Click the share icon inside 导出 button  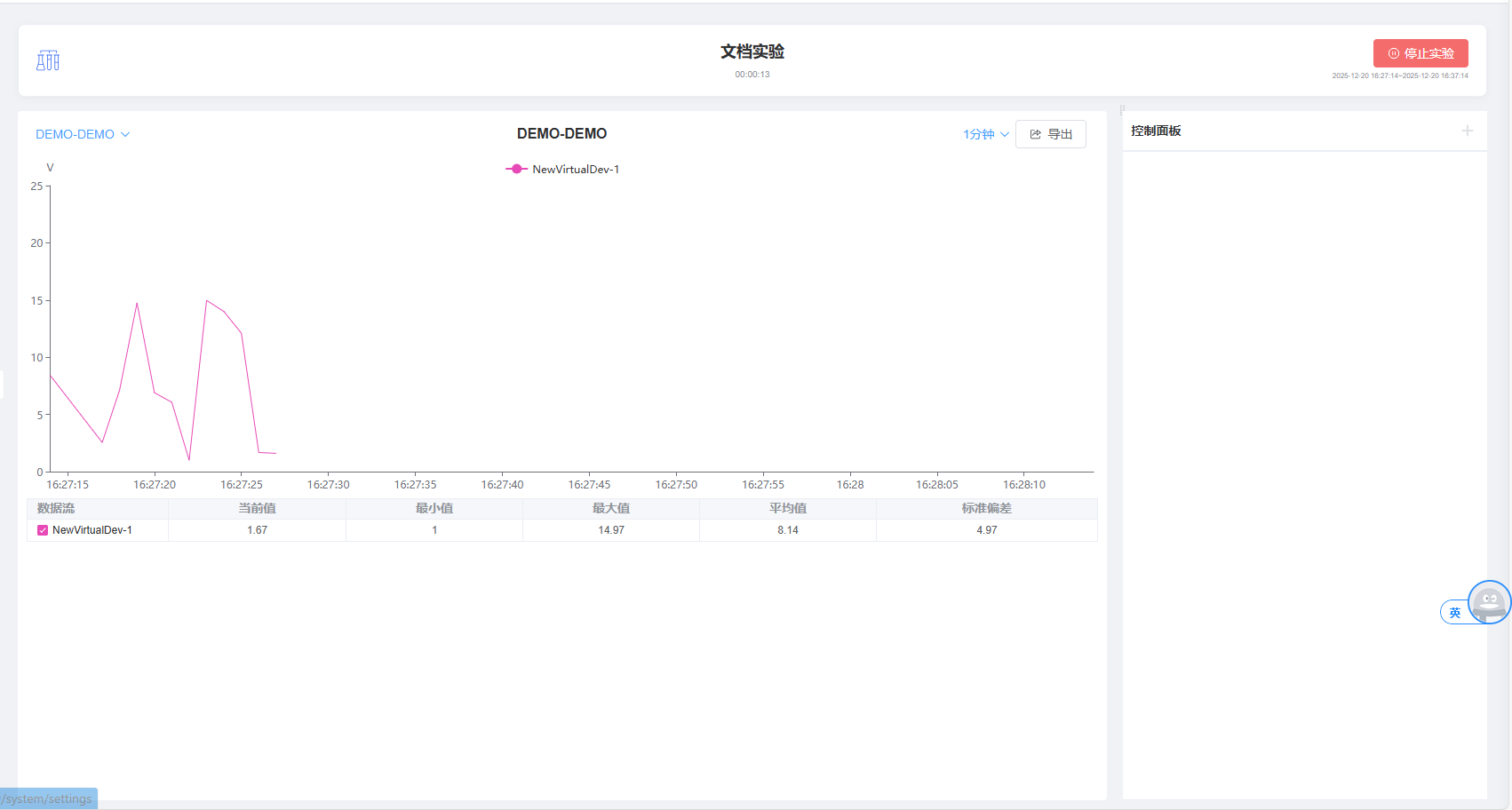coord(1035,134)
